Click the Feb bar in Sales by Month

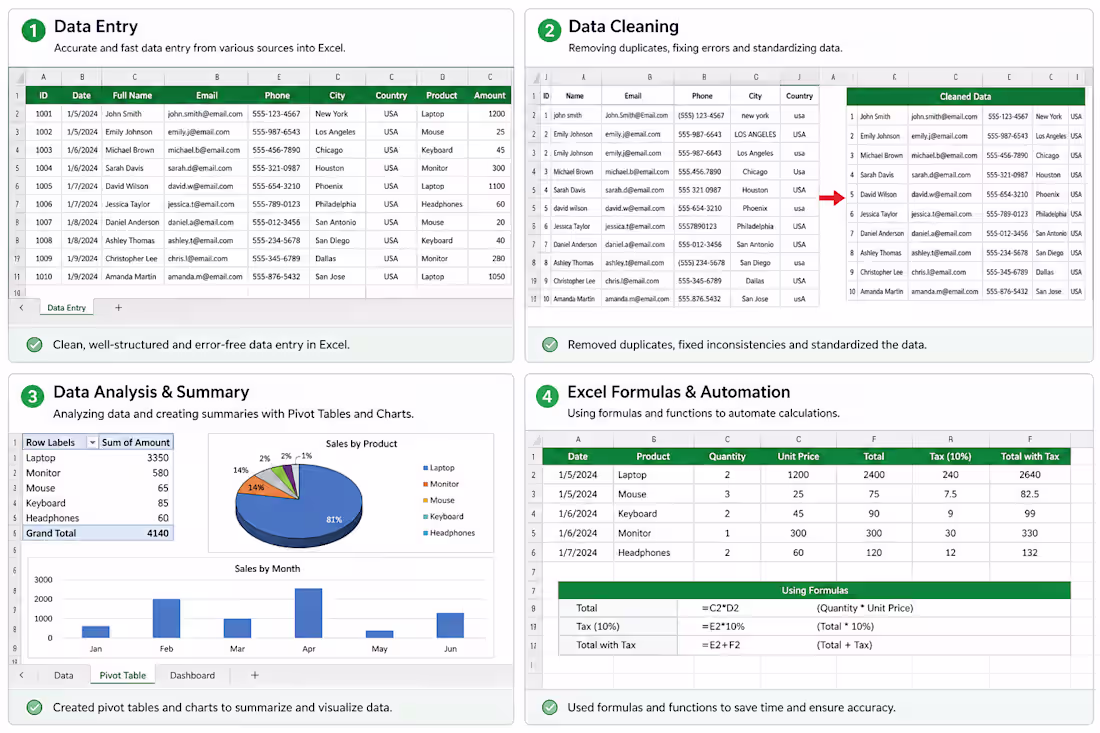[x=166, y=618]
